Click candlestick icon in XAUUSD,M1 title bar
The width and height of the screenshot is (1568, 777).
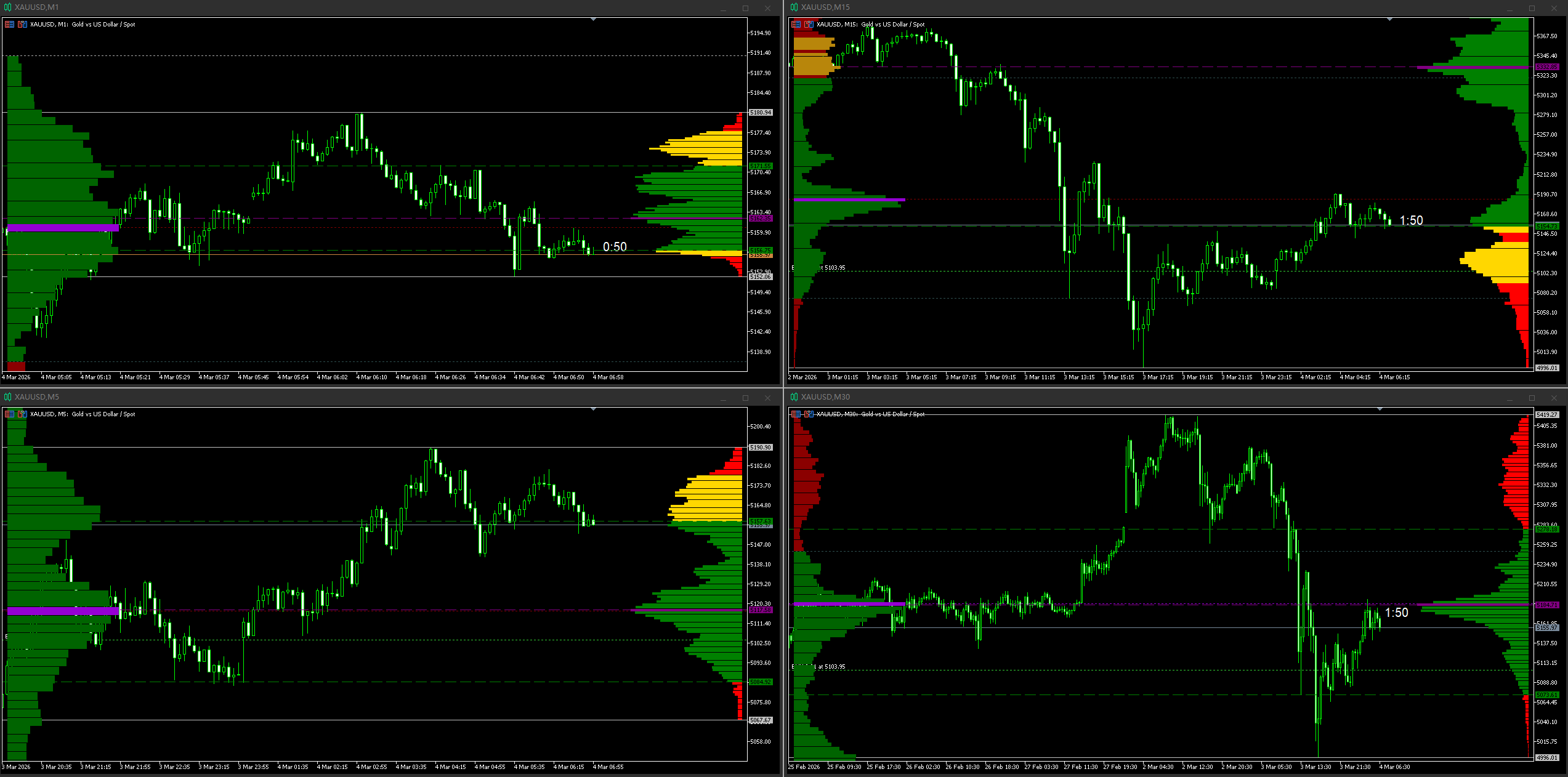click(x=7, y=7)
